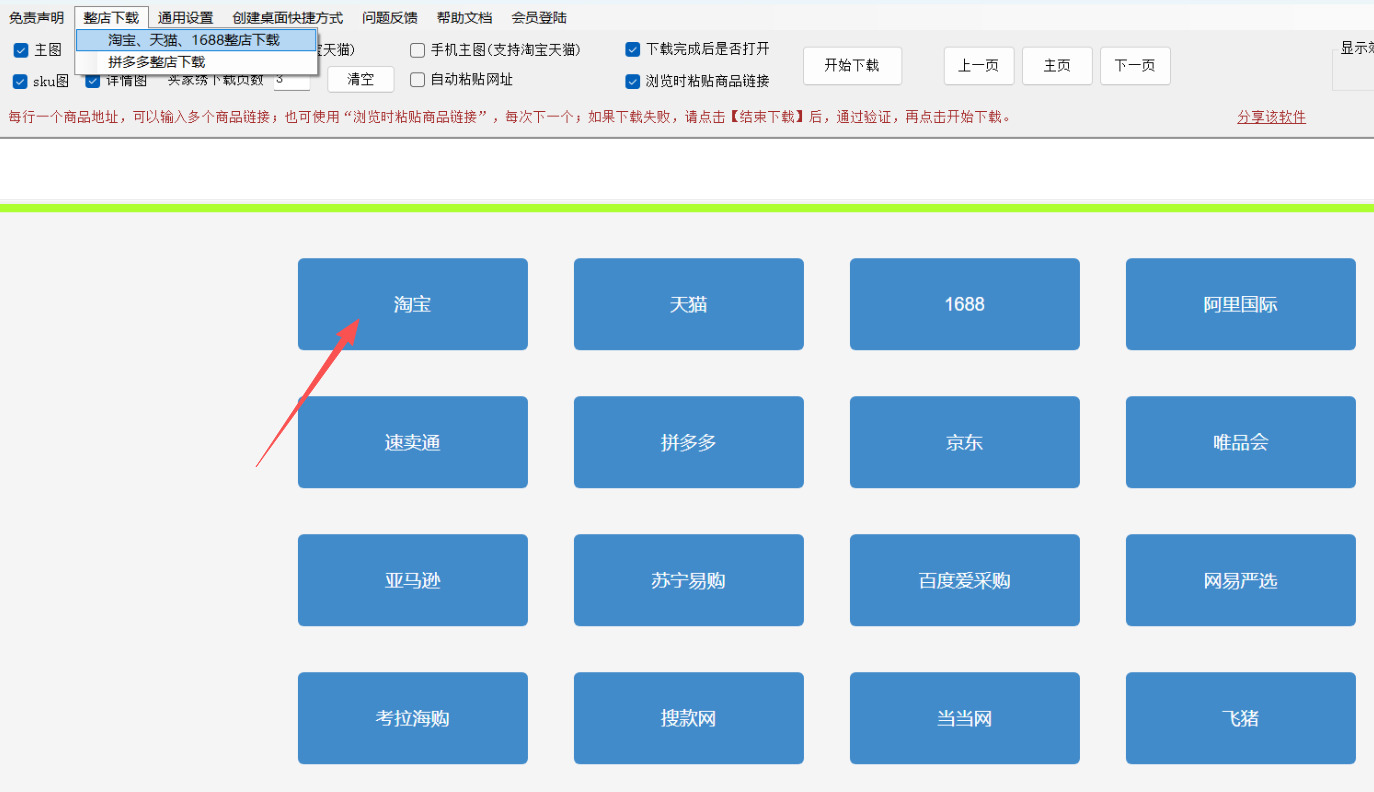The height and width of the screenshot is (792, 1374).
Task: Open the 阿里国际 site tile
Action: pos(1241,304)
